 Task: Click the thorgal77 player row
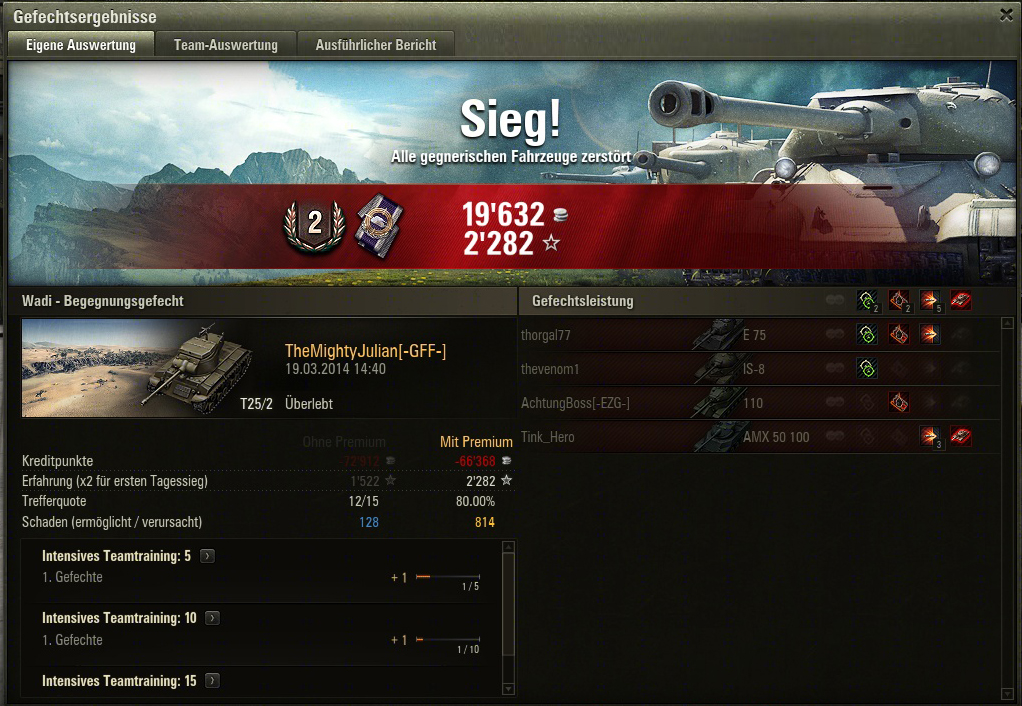[759, 335]
